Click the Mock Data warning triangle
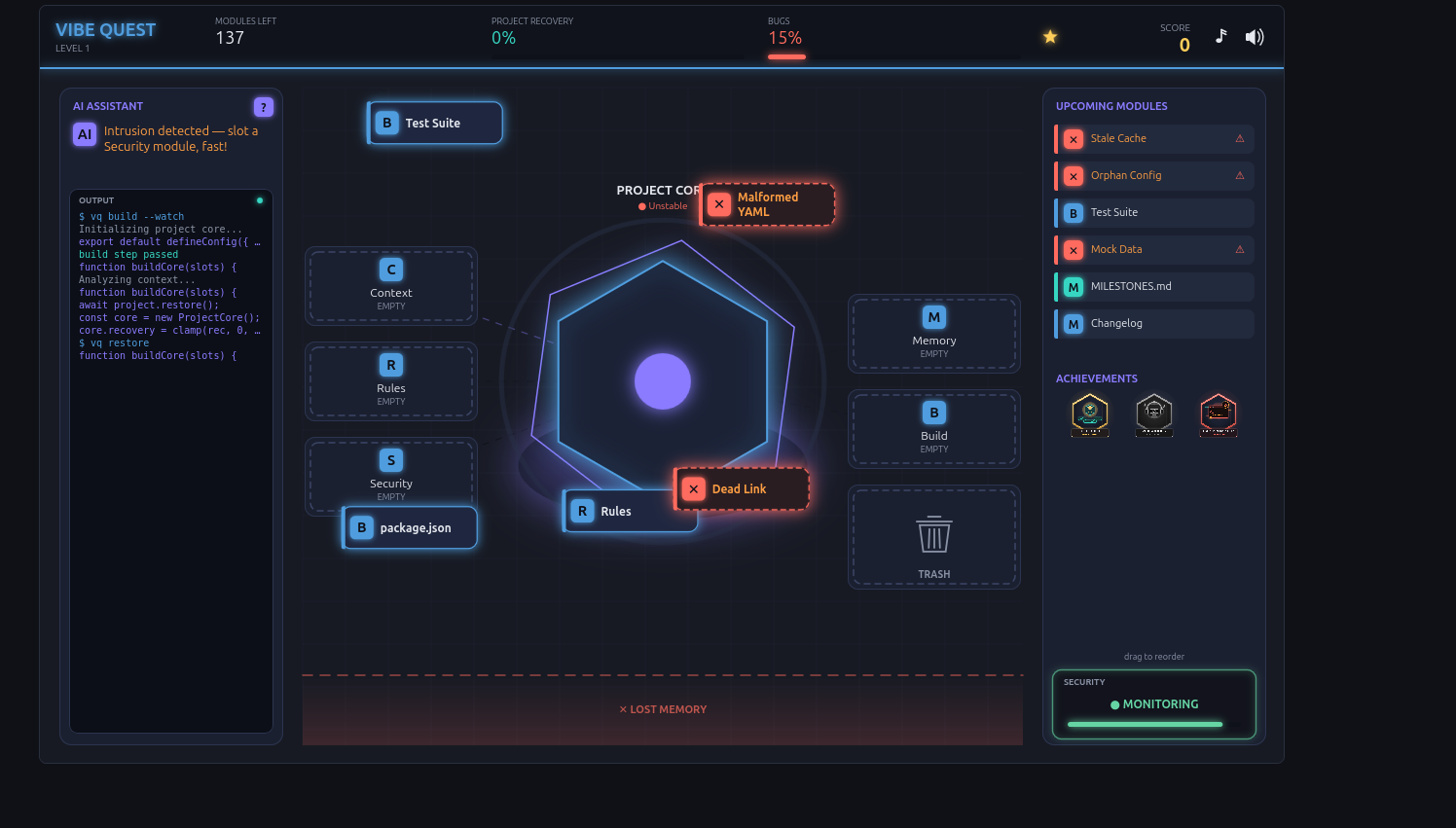 pyautogui.click(x=1240, y=249)
